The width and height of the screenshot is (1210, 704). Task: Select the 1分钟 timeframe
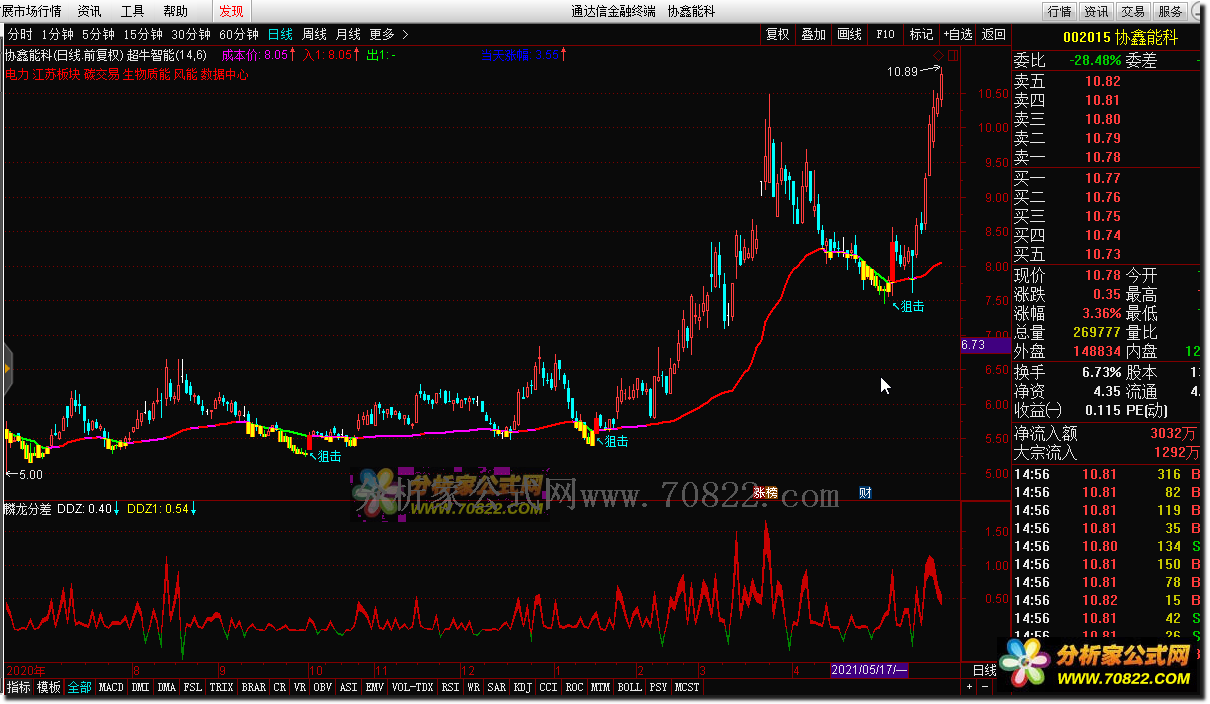coord(57,34)
